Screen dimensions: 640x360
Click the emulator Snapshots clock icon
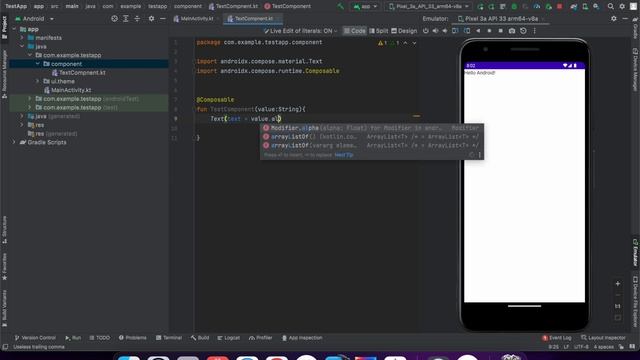pyautogui.click(x=523, y=31)
